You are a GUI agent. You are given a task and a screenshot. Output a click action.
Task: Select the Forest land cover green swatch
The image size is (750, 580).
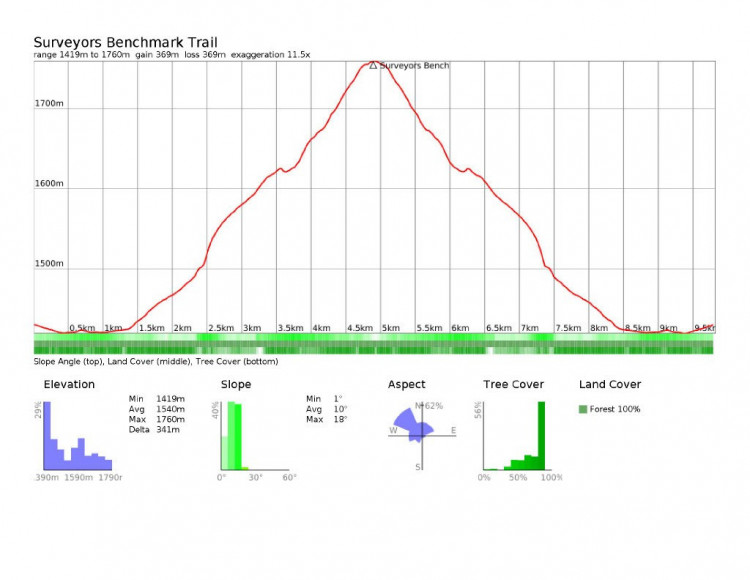583,409
